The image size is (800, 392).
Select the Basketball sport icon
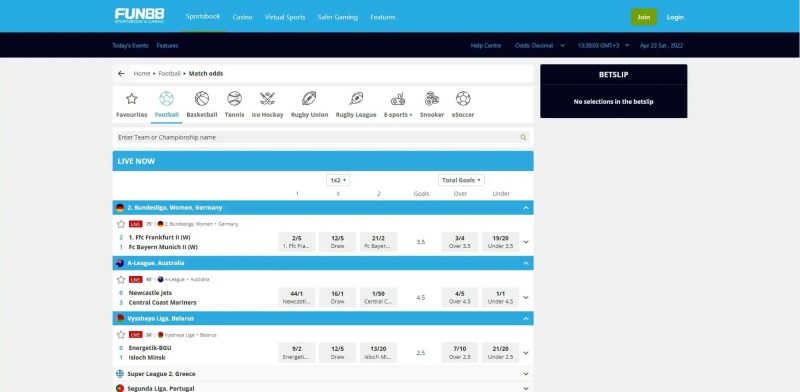[202, 99]
